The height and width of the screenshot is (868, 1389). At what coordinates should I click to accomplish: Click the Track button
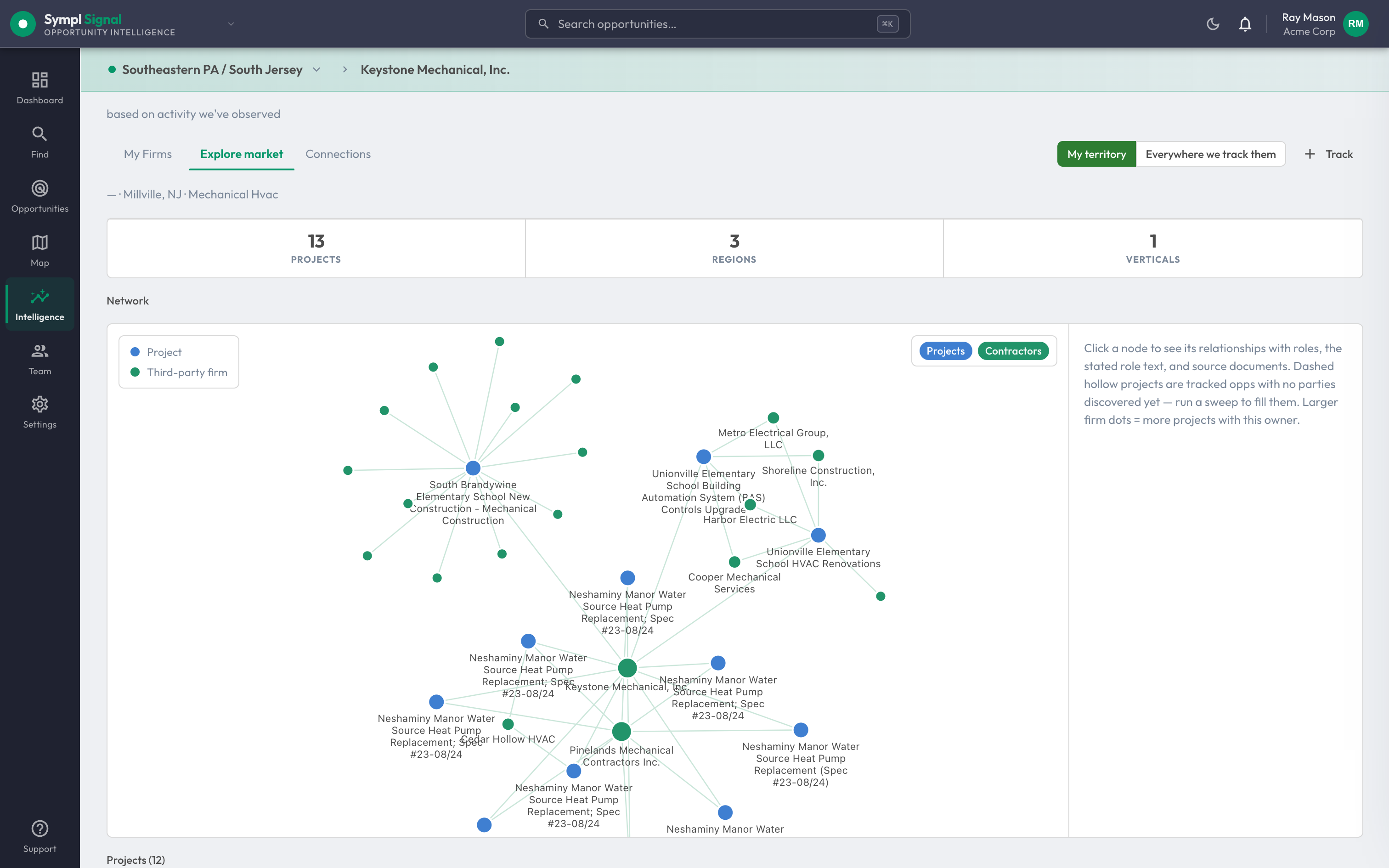coord(1329,154)
